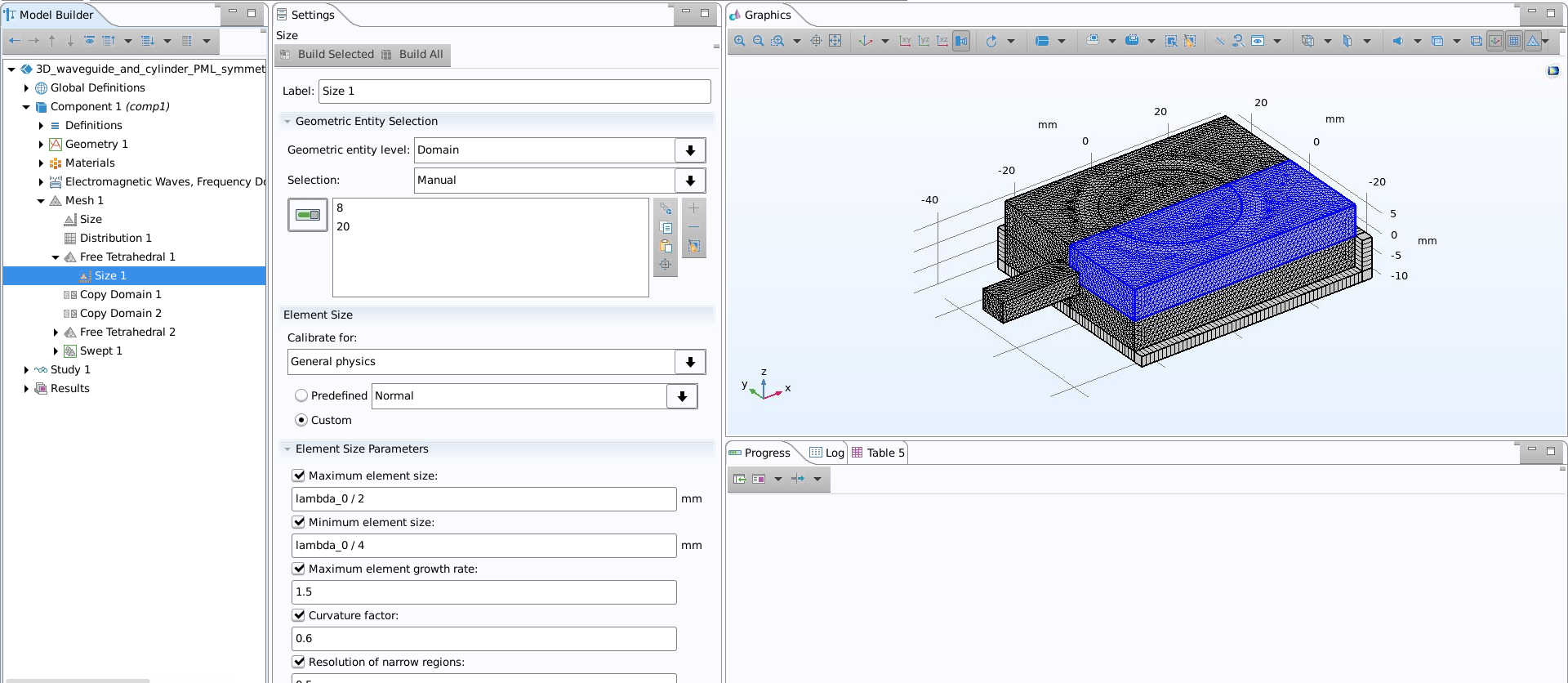The height and width of the screenshot is (683, 1568).
Task: Select the Predefined radio button
Action: click(301, 395)
